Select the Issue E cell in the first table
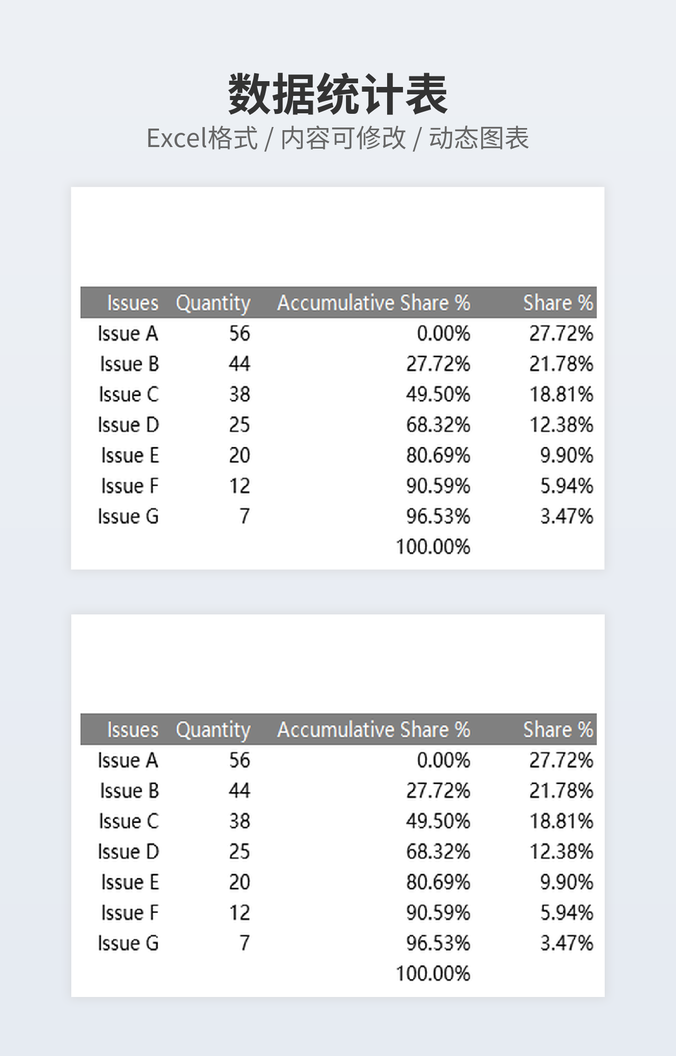 coord(129,456)
